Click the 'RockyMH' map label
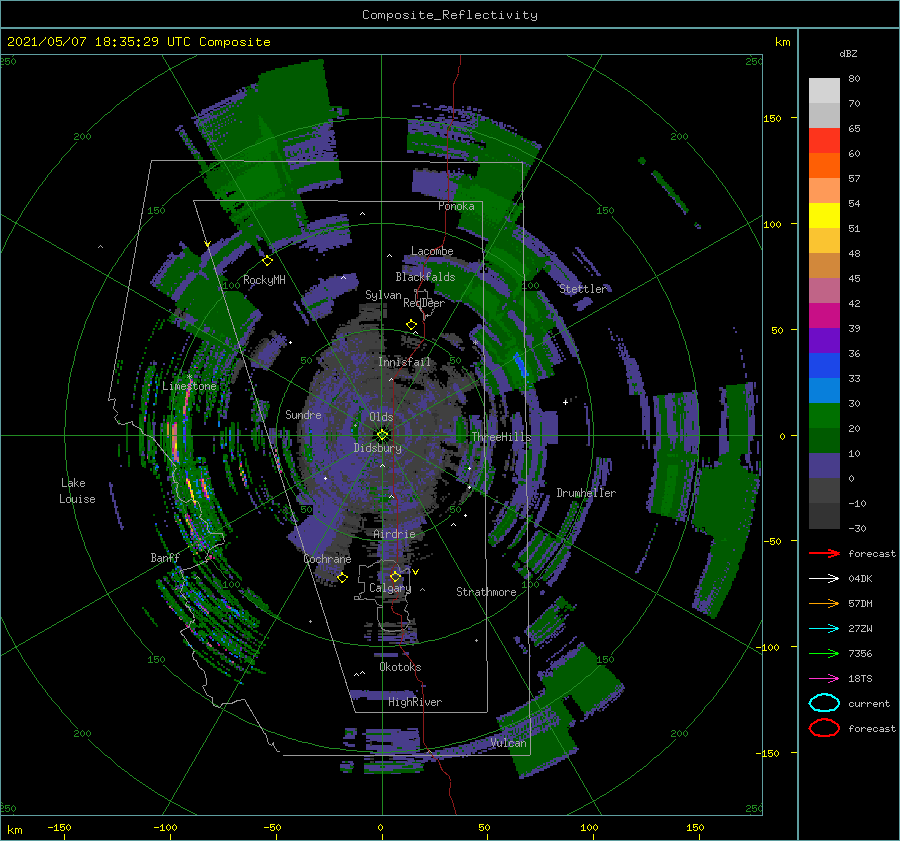Screen dimensions: 900x841 click(x=264, y=280)
